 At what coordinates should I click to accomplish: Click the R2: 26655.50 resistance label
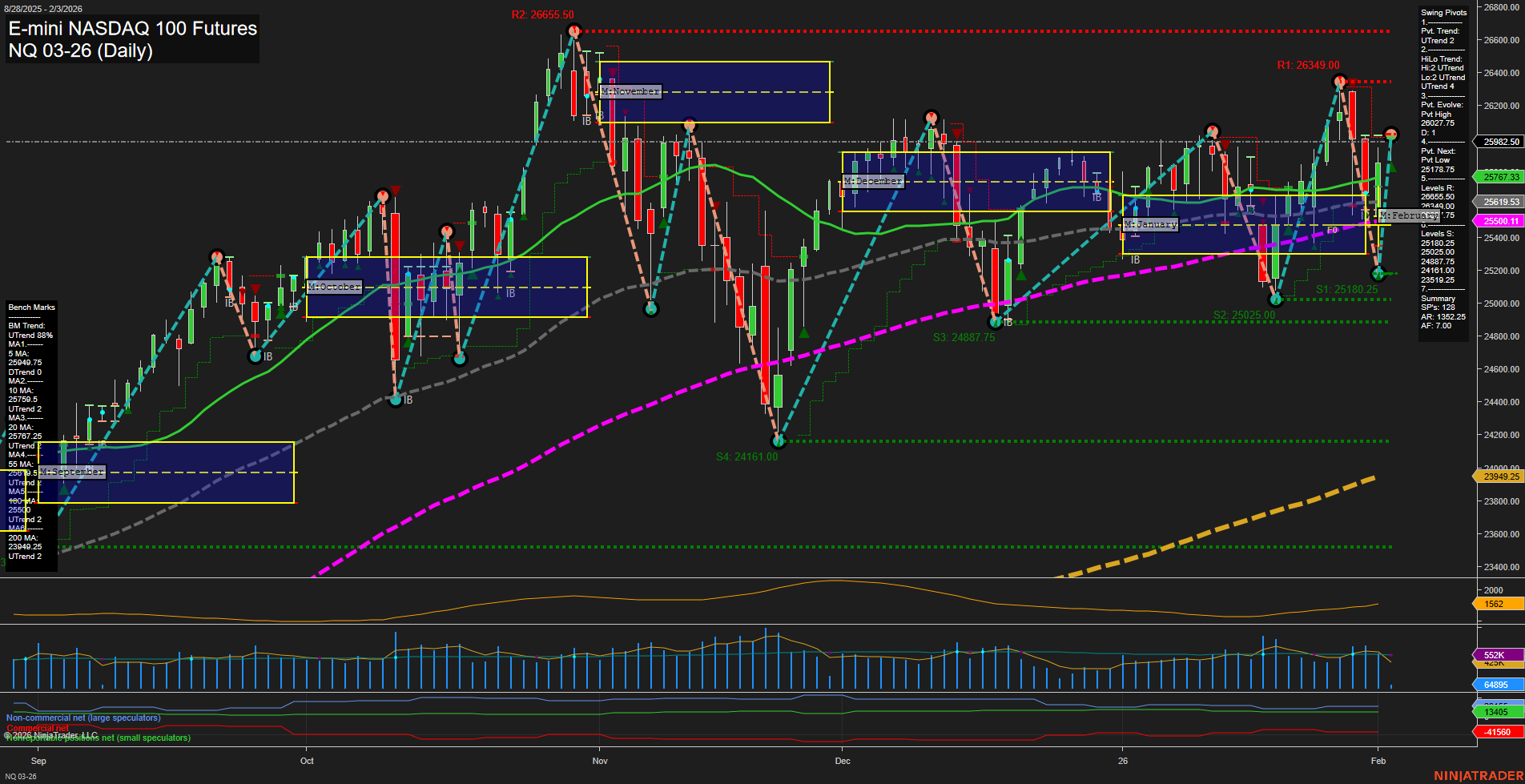click(543, 14)
